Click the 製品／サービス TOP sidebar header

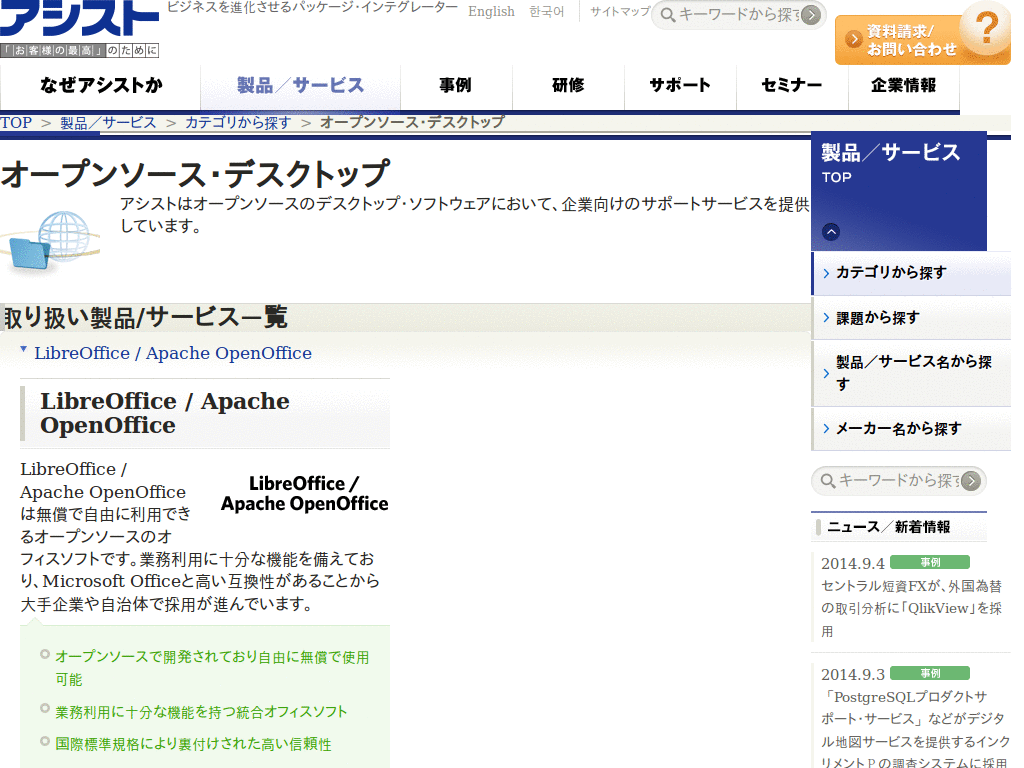coord(899,191)
